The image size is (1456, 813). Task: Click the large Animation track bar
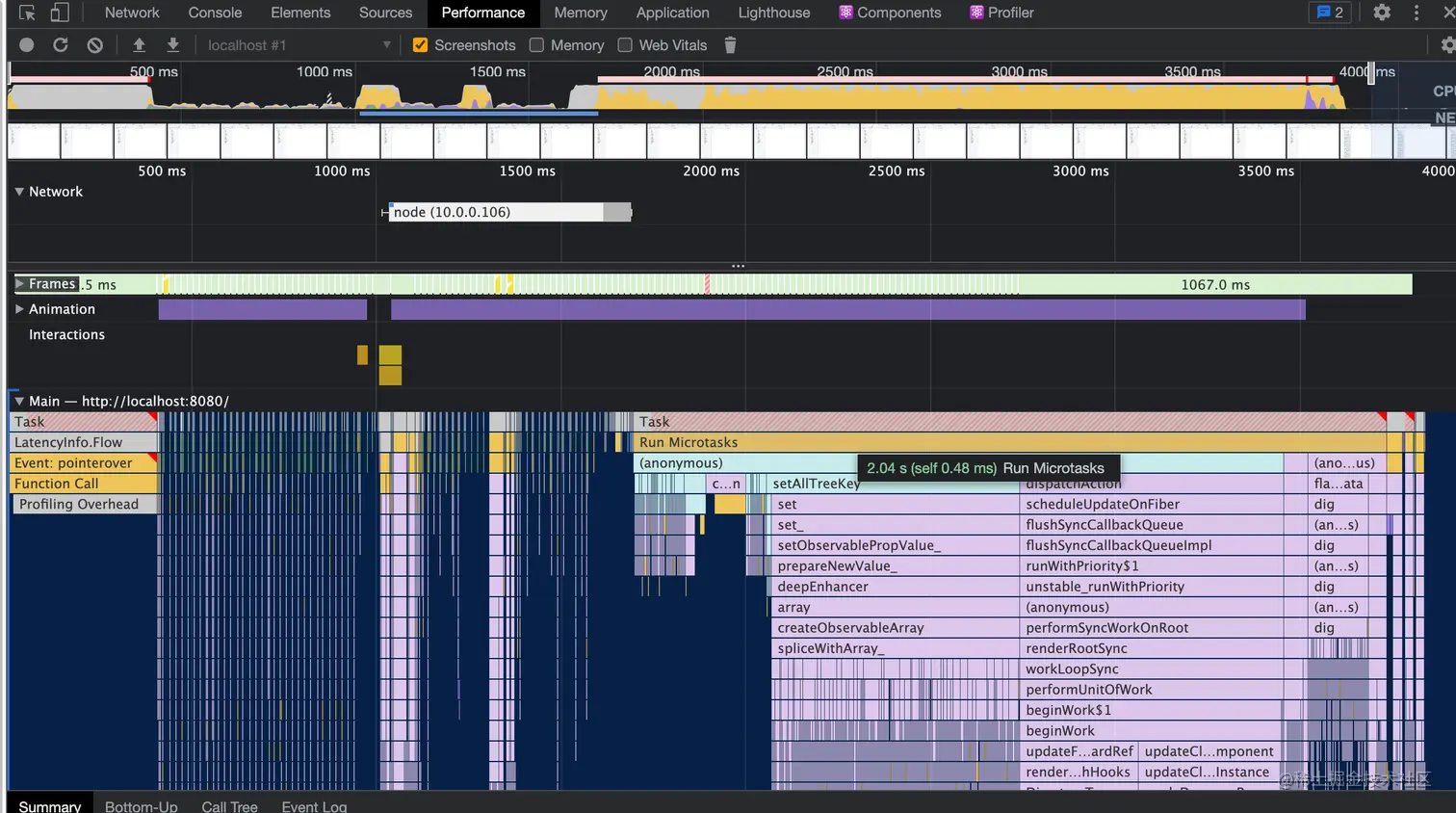(847, 309)
